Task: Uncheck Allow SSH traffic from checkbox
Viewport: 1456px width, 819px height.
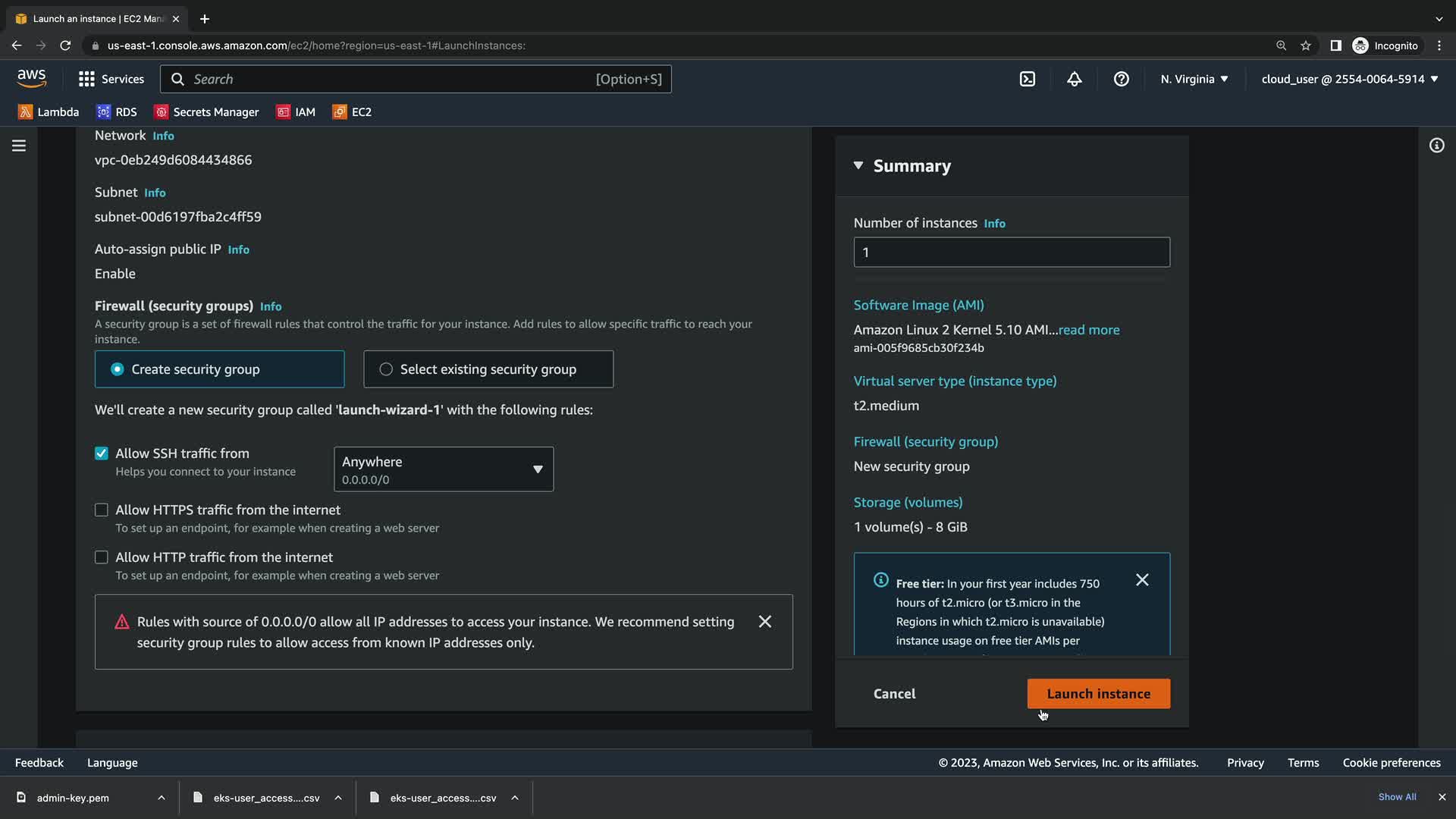Action: click(102, 453)
